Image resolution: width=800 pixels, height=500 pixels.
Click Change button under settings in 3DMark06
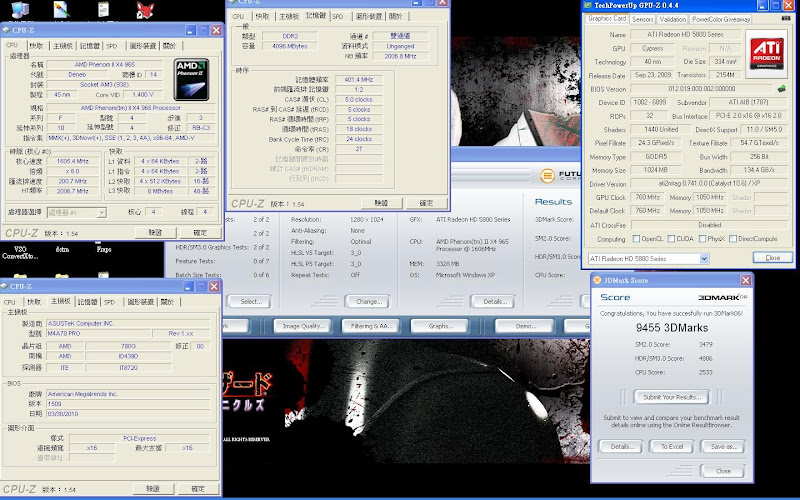[366, 302]
